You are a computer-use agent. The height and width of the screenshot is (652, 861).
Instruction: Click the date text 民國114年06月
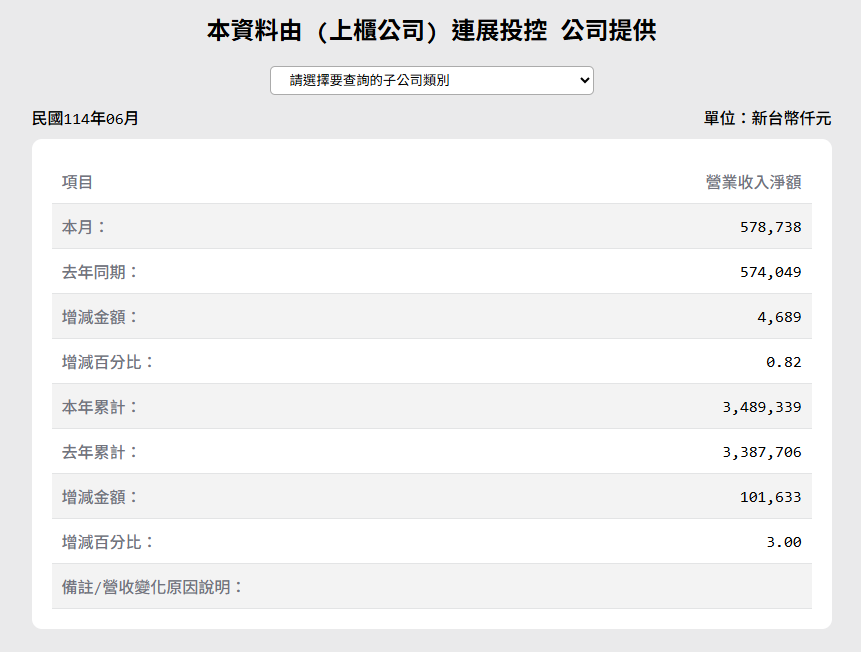pos(85,119)
